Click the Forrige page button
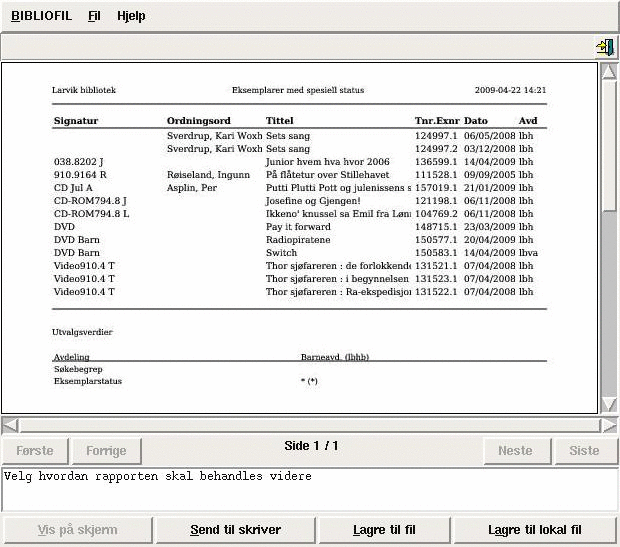620x547 pixels. pos(107,450)
